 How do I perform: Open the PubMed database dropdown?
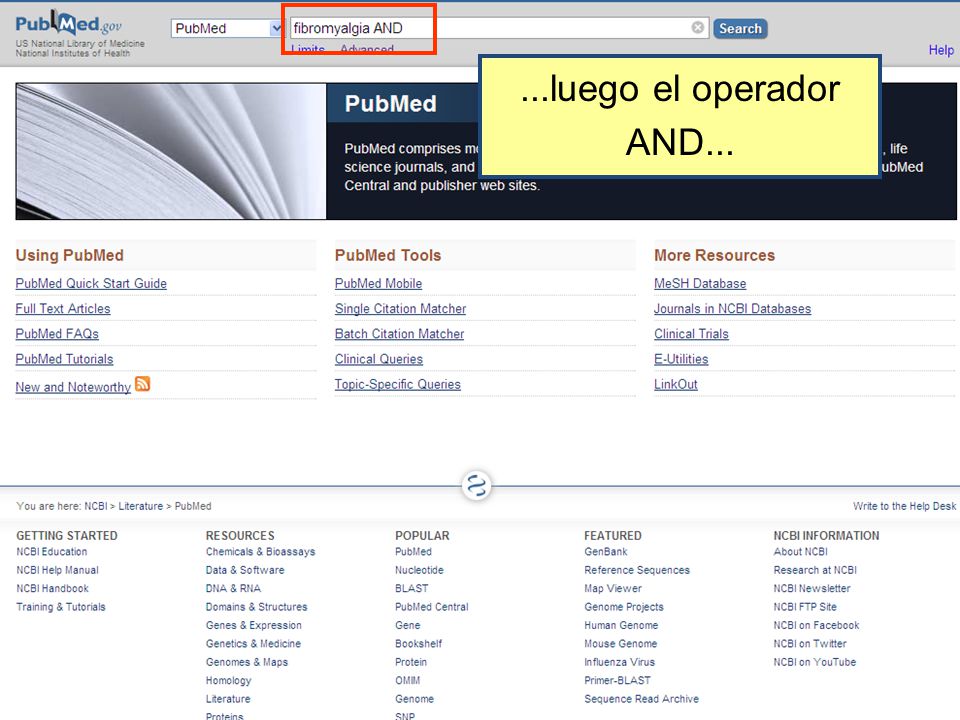pyautogui.click(x=227, y=28)
